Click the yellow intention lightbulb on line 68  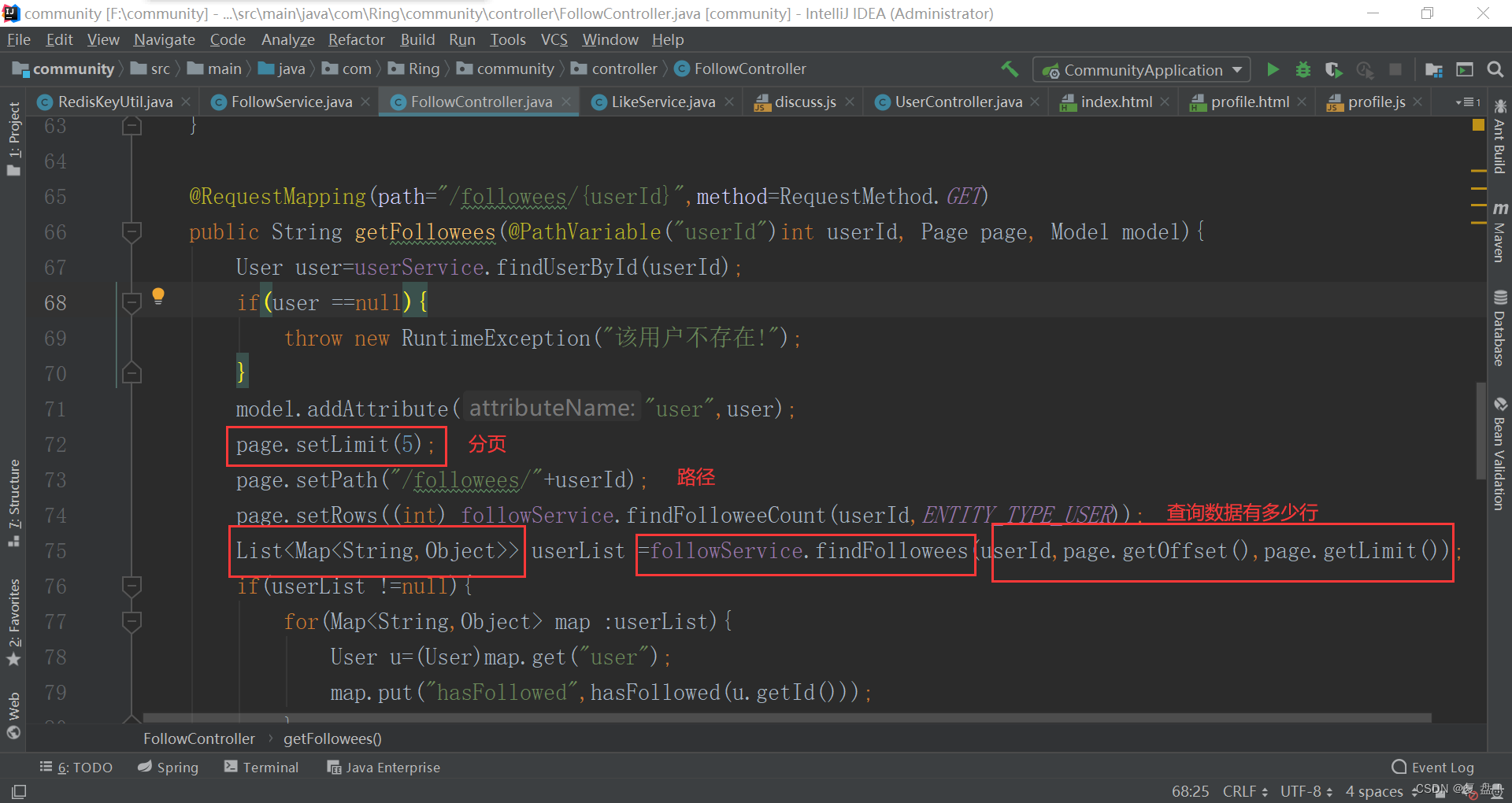(x=158, y=296)
